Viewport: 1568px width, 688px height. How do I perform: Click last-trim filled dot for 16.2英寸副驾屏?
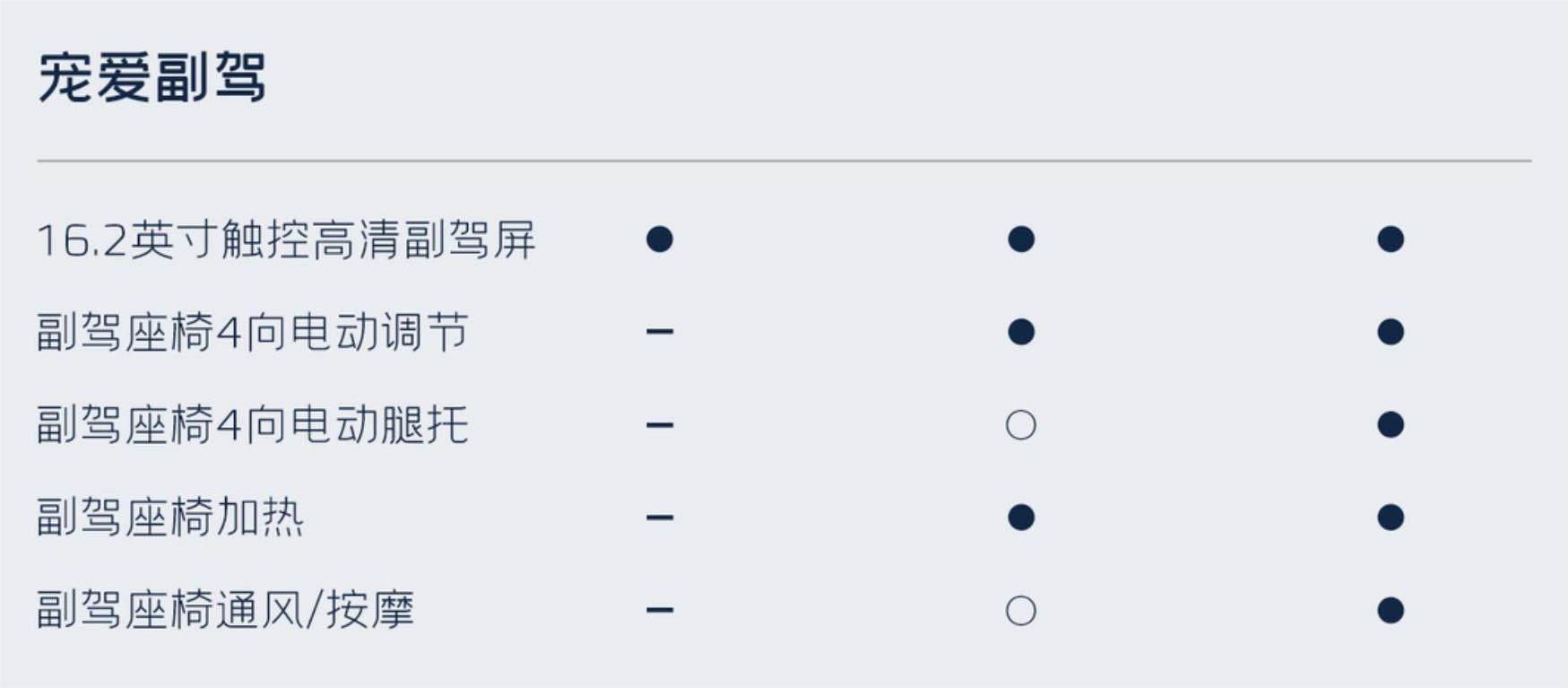(1390, 239)
